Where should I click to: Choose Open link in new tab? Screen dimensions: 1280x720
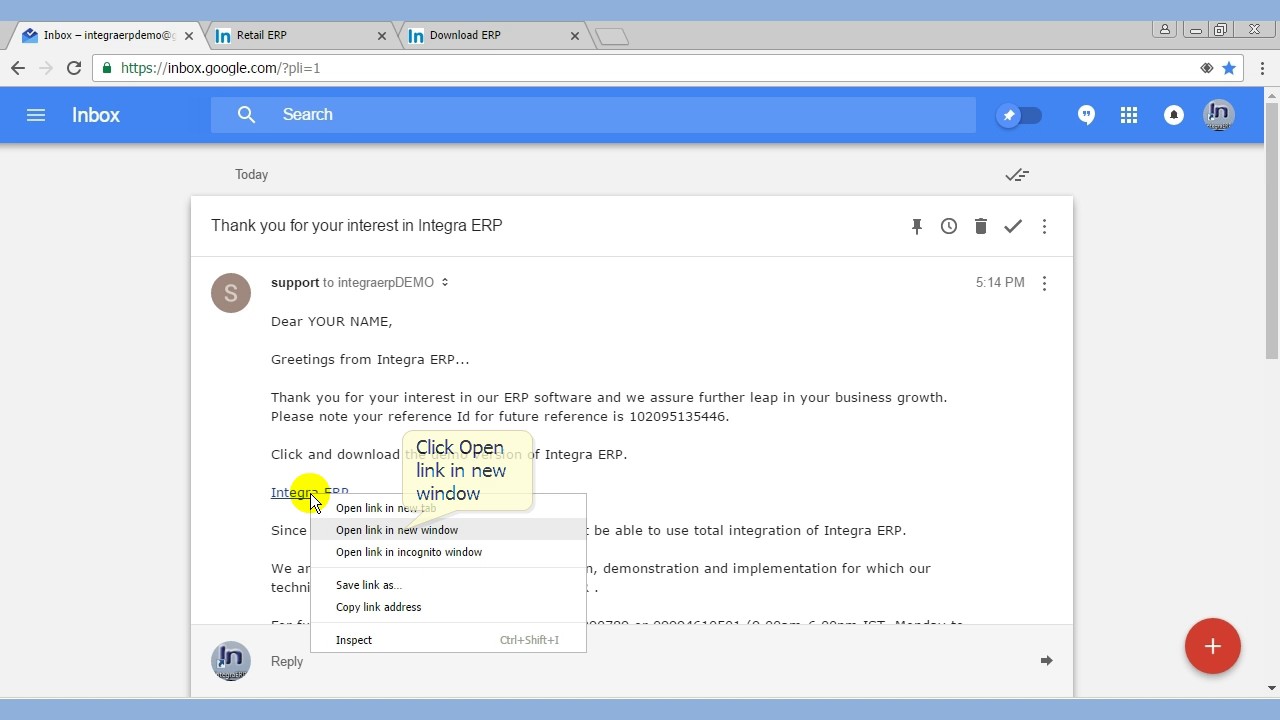448,508
